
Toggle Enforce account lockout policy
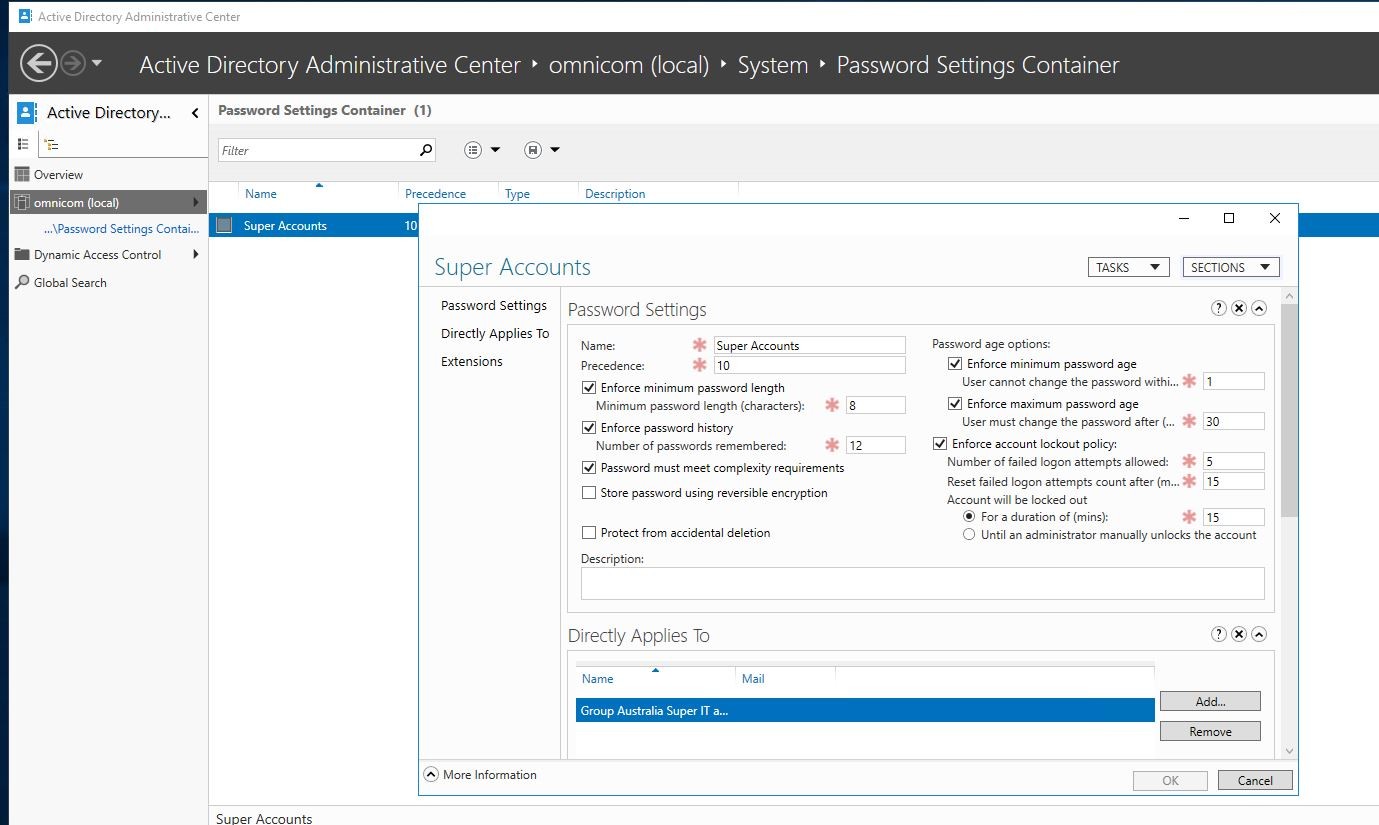[940, 444]
